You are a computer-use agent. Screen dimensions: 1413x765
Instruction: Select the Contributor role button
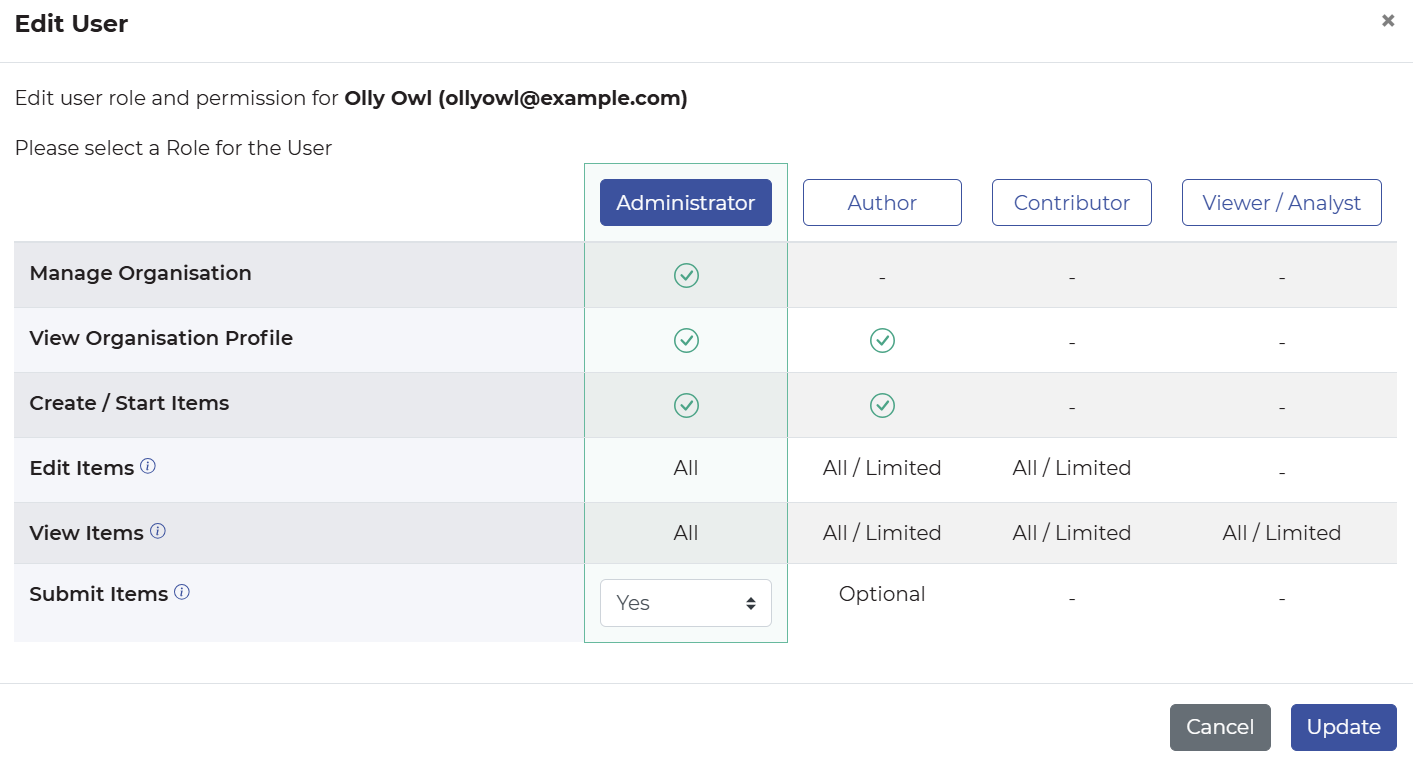[1071, 202]
